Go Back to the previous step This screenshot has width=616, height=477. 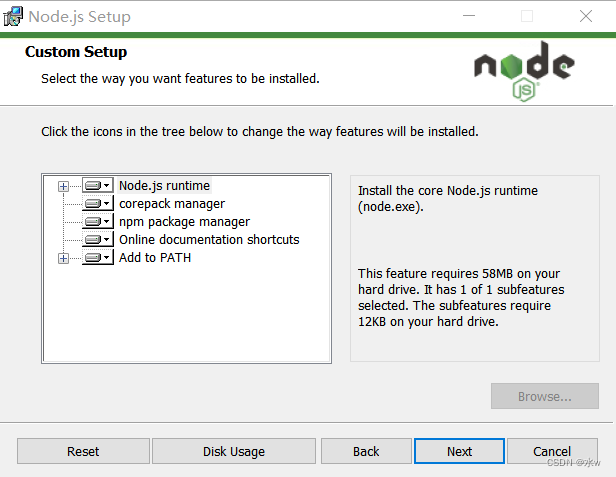click(366, 452)
